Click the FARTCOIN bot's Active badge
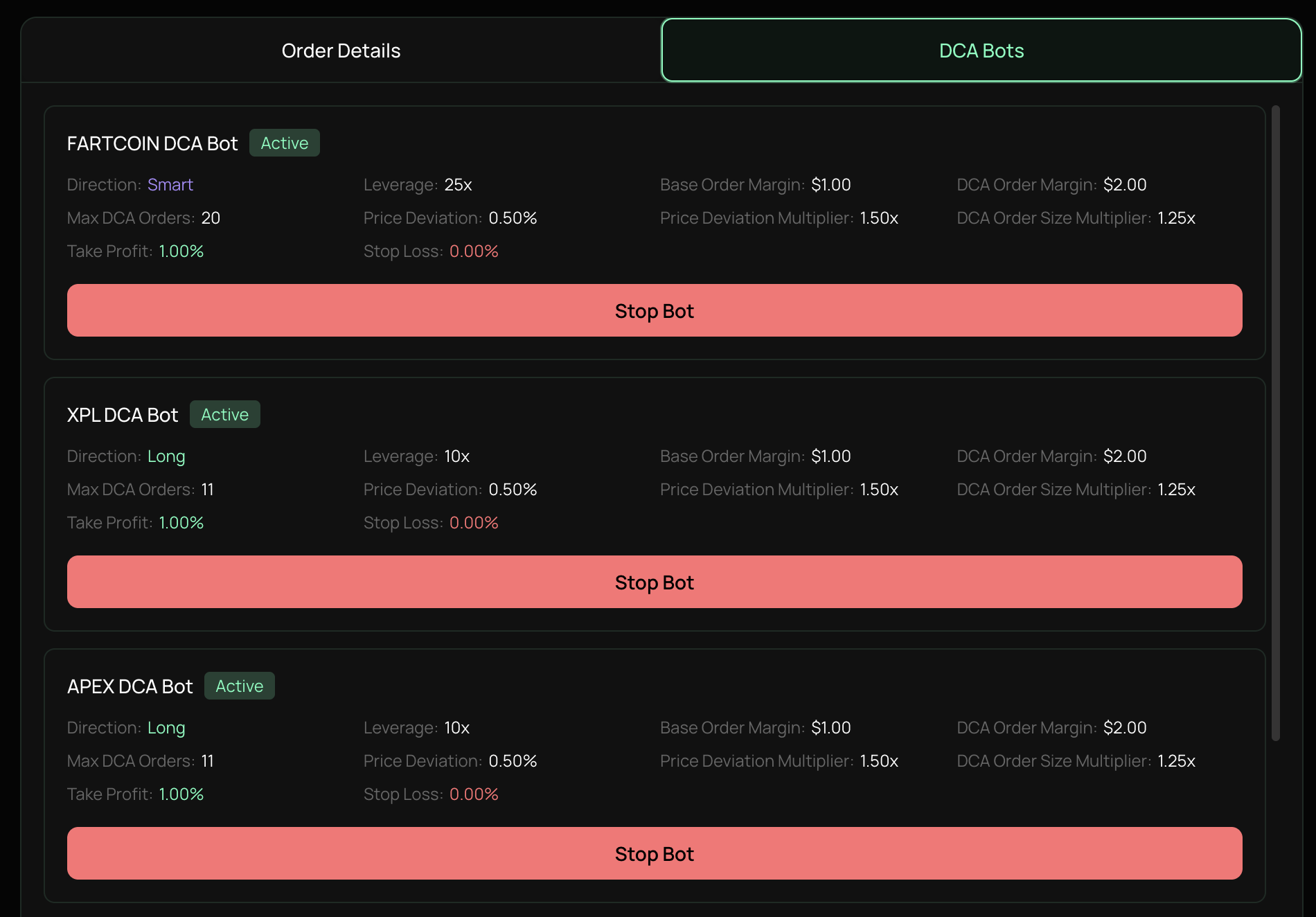 coord(284,143)
